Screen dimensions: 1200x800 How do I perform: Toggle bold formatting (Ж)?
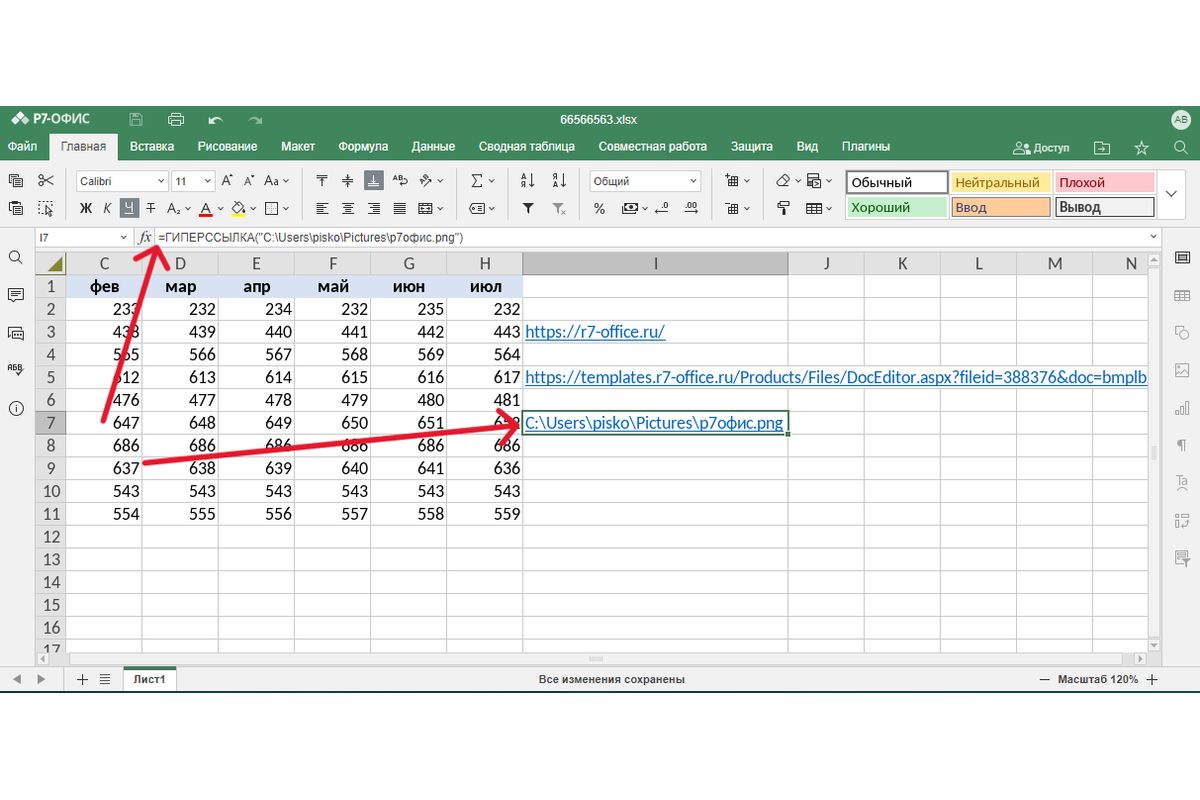point(86,208)
